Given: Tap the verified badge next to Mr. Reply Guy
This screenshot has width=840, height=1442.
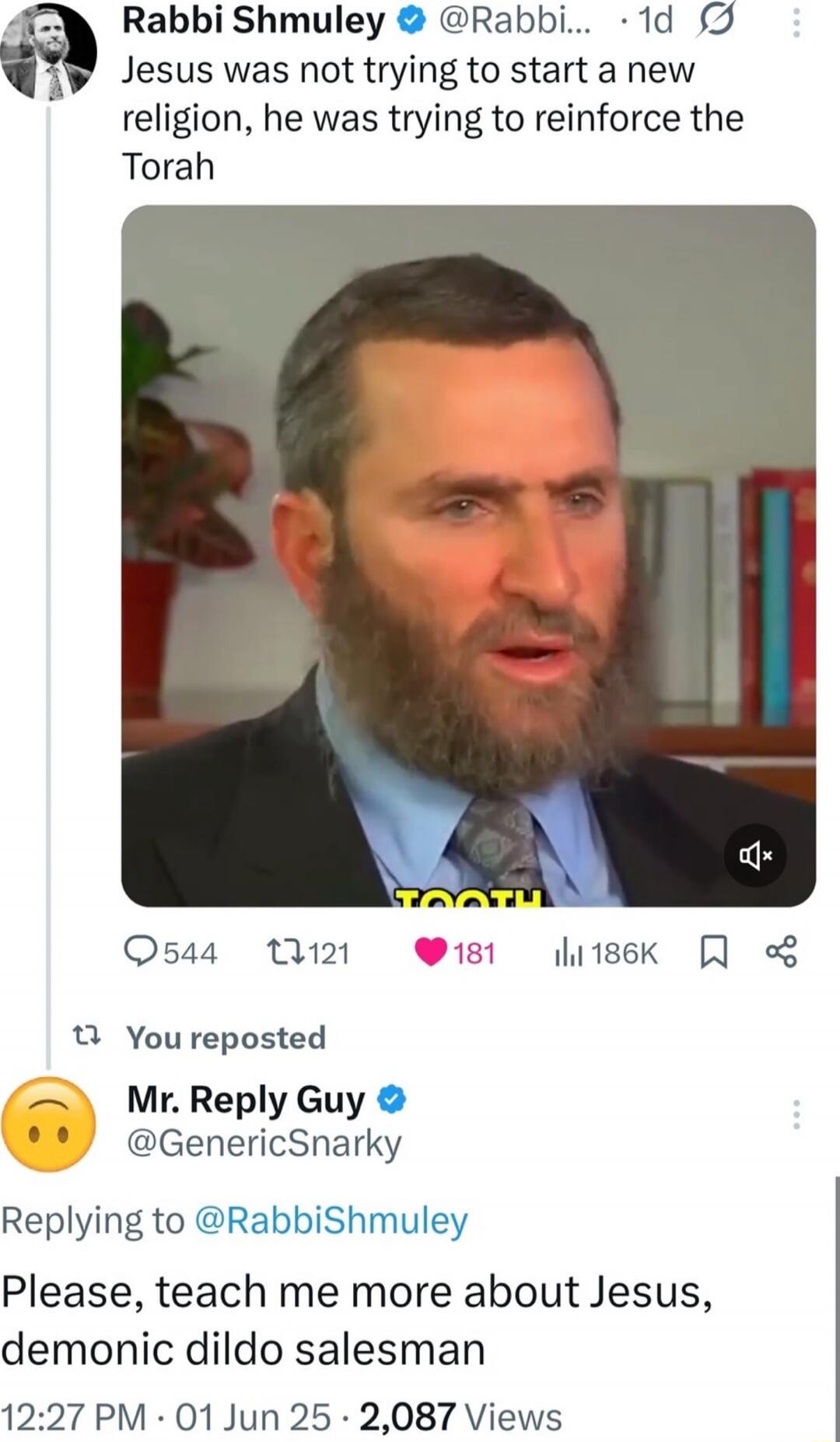Looking at the screenshot, I should click(391, 1100).
